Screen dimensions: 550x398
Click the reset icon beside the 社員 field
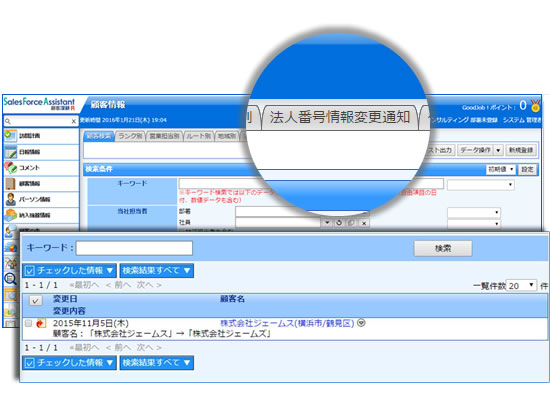(x=339, y=223)
